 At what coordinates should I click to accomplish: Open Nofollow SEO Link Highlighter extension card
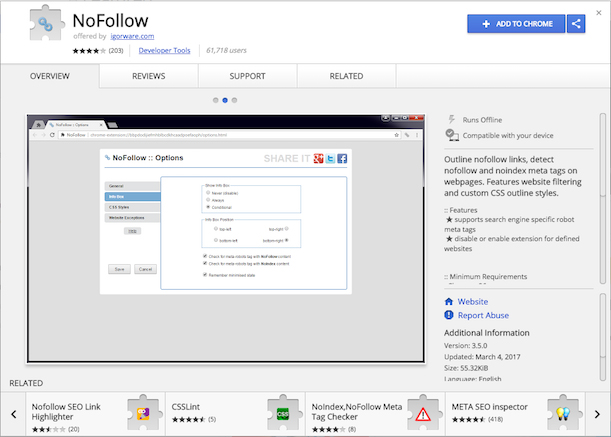pyautogui.click(x=95, y=414)
